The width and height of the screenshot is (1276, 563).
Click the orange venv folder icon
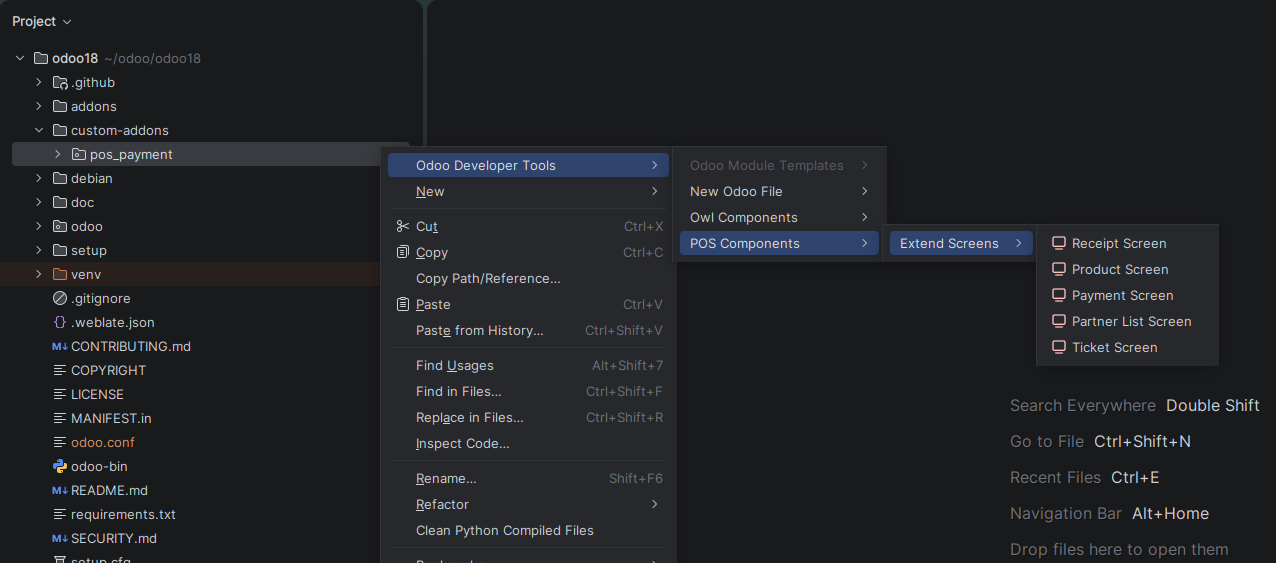point(60,274)
